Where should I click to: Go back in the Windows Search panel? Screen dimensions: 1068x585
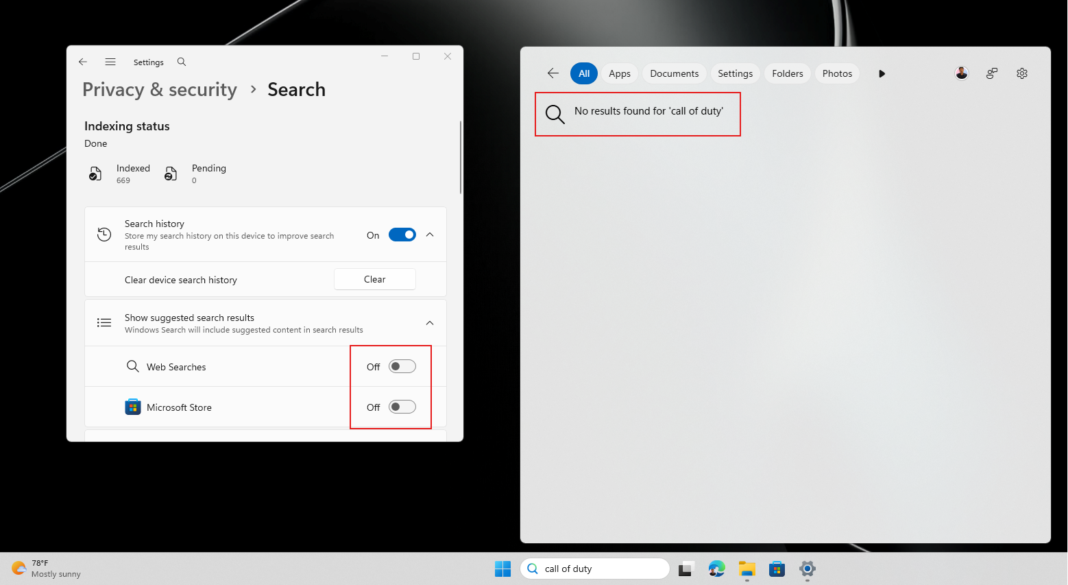tap(552, 74)
